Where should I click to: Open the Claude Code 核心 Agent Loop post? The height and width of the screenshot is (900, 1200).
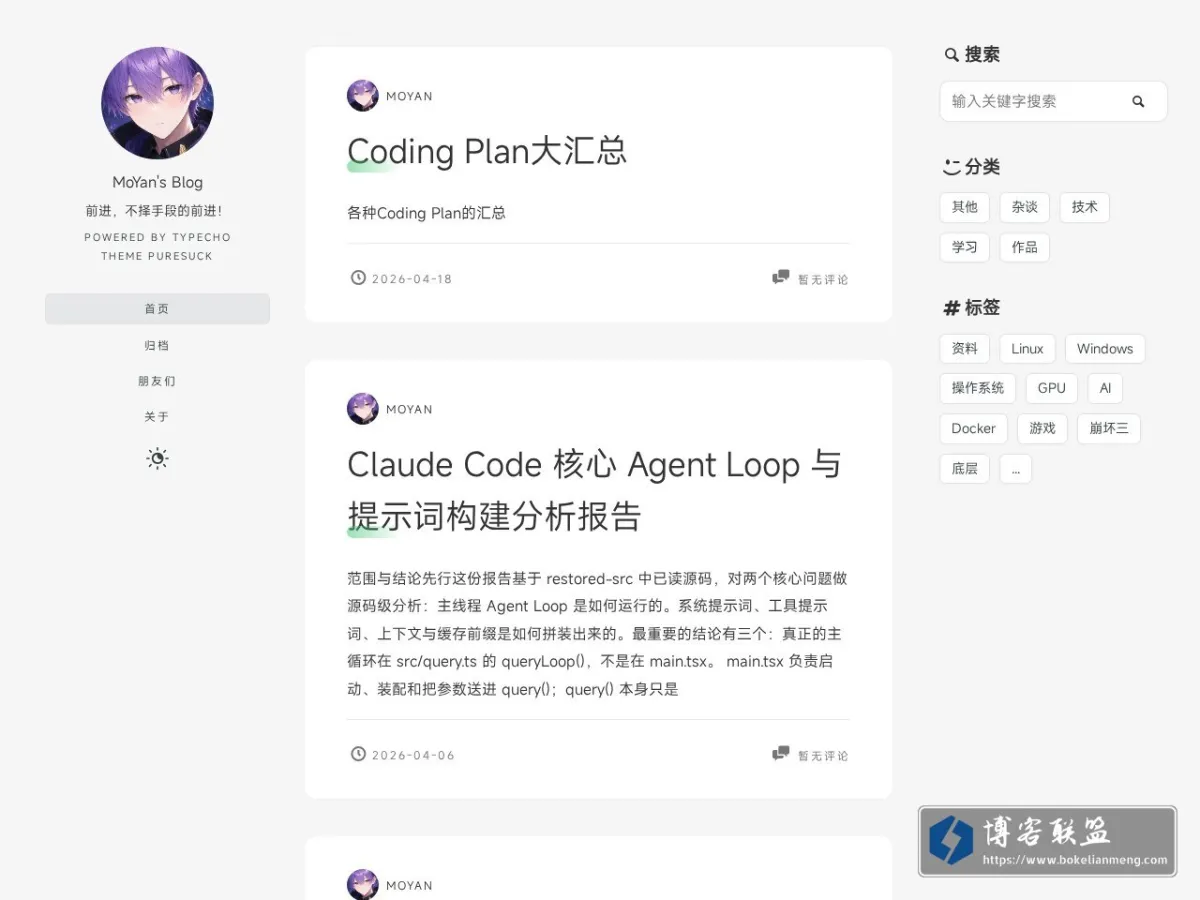click(x=594, y=490)
